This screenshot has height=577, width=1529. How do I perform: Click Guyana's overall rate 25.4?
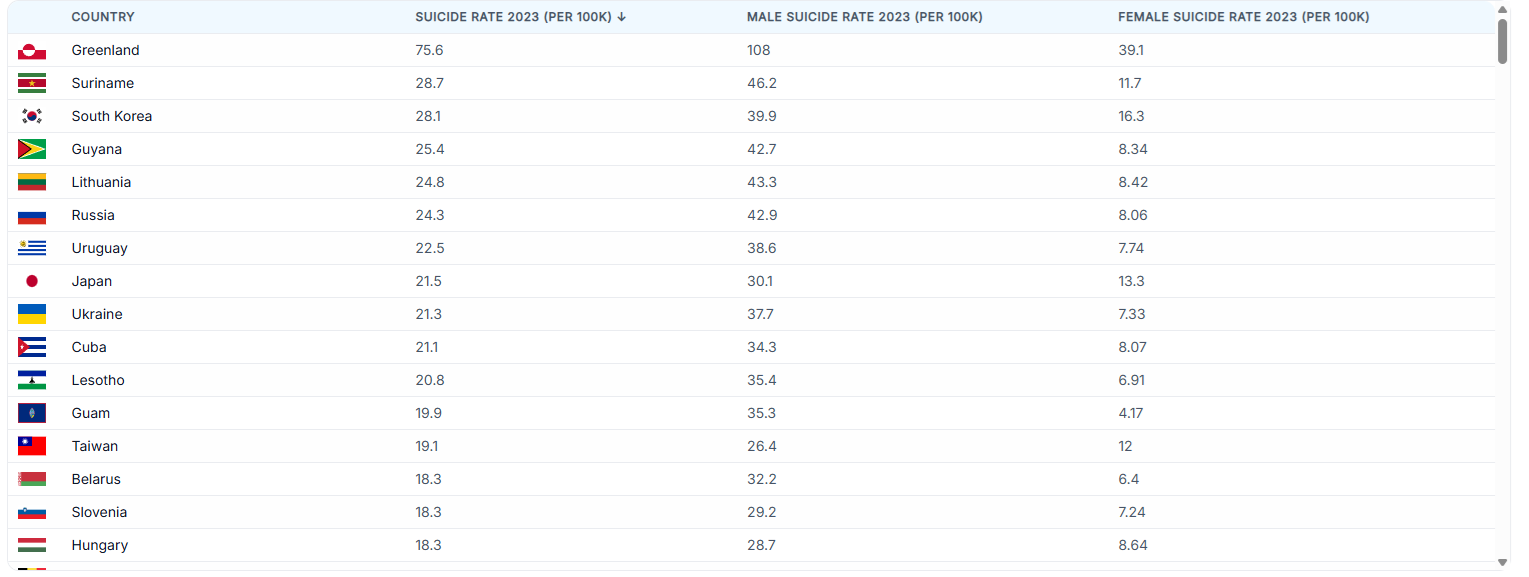point(430,149)
